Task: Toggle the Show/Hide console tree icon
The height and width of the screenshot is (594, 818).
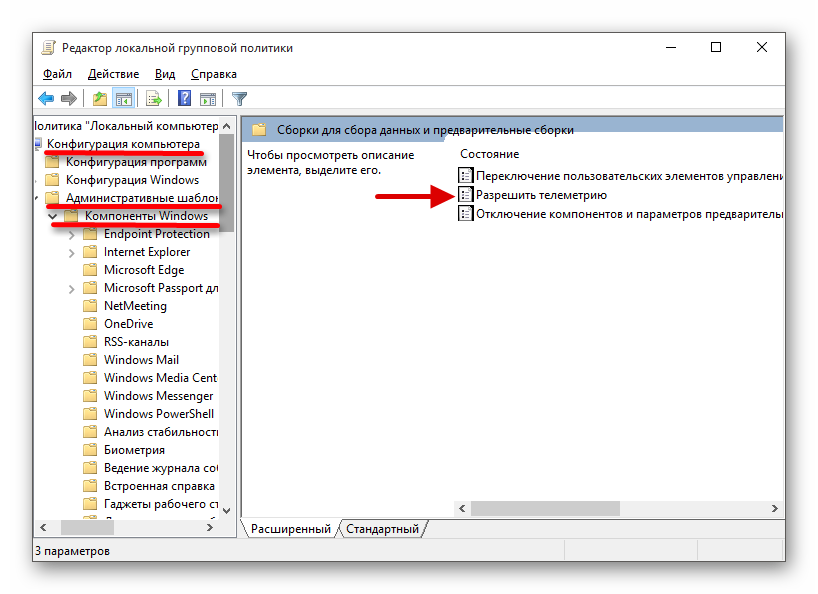Action: click(x=123, y=98)
